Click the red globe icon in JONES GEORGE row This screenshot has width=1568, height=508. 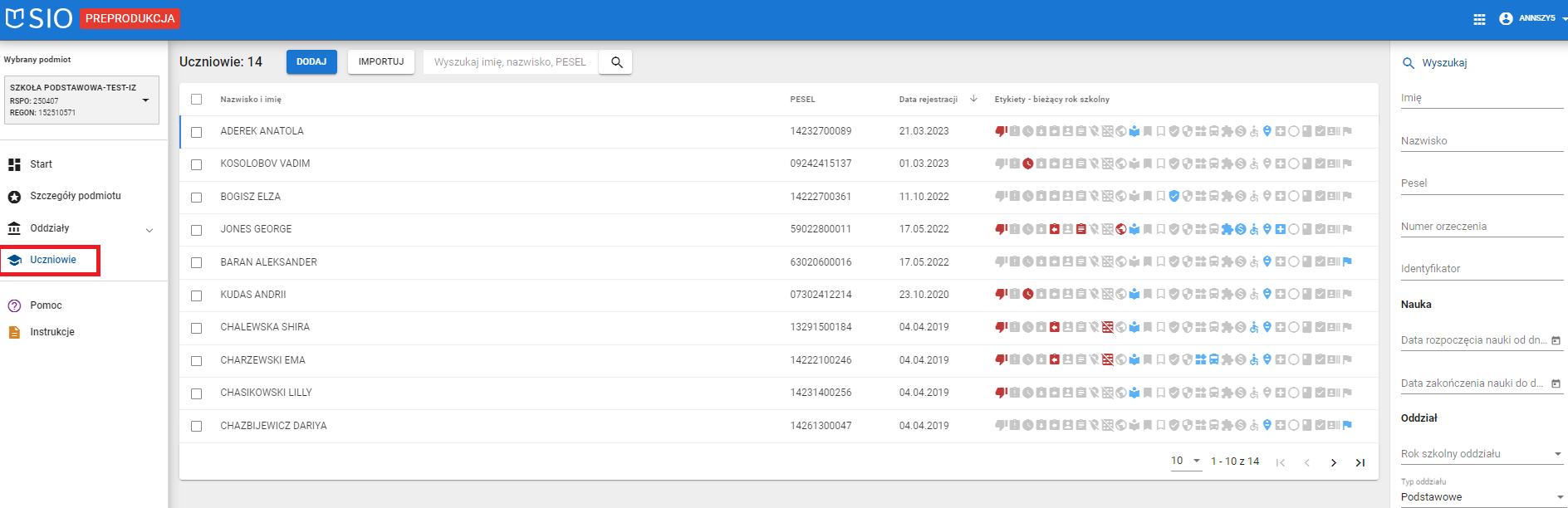pos(1121,229)
